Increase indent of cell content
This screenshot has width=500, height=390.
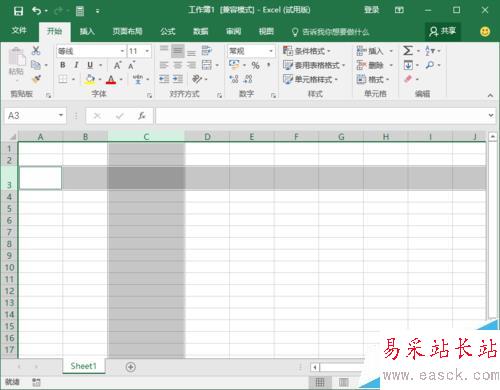(x=178, y=79)
